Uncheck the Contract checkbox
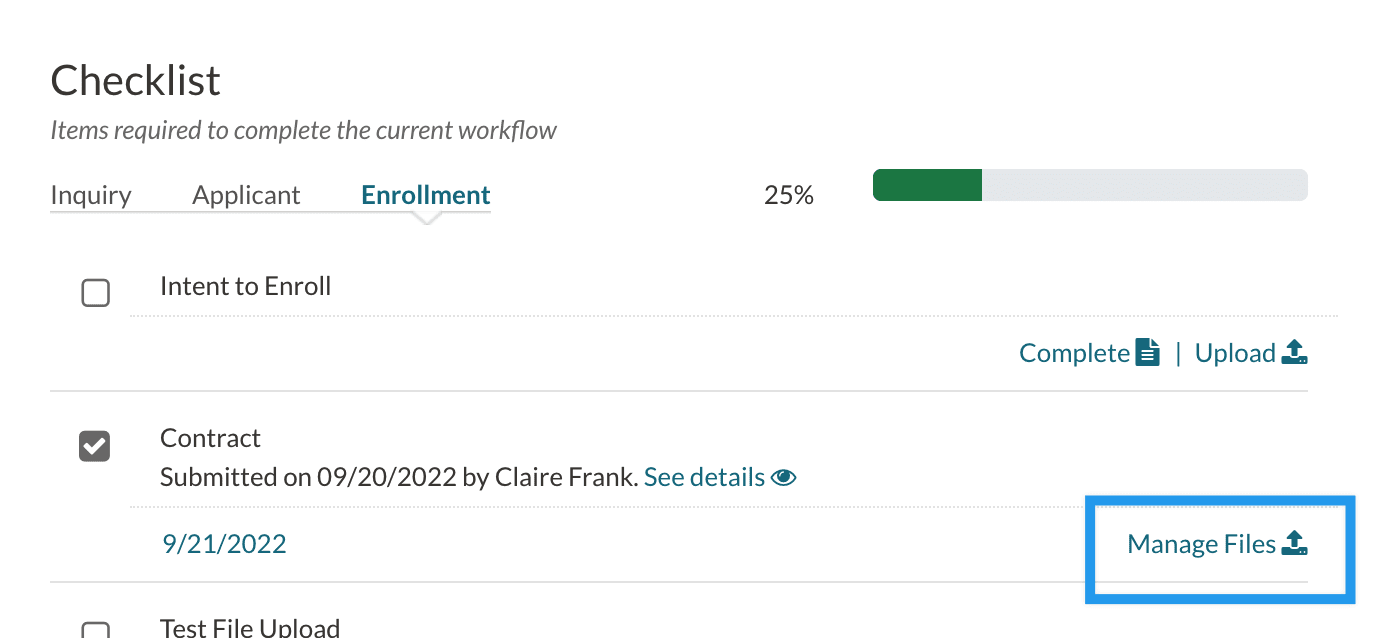 [95, 446]
